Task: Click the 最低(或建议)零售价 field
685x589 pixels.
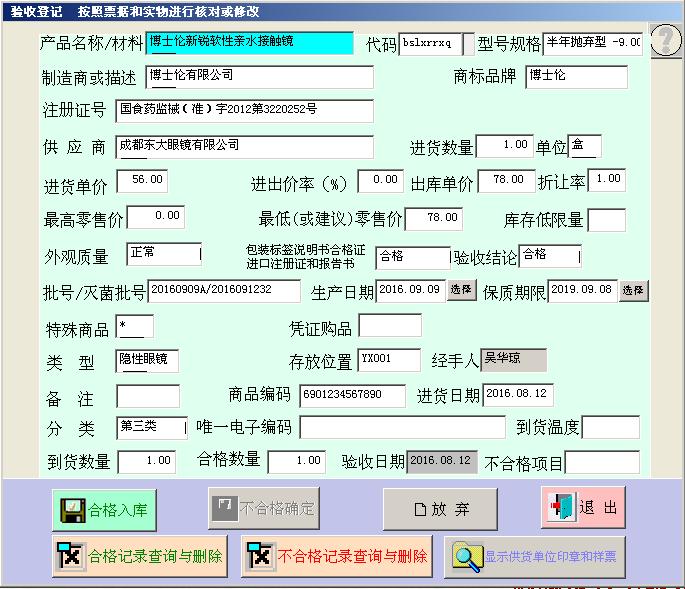Action: tap(434, 219)
